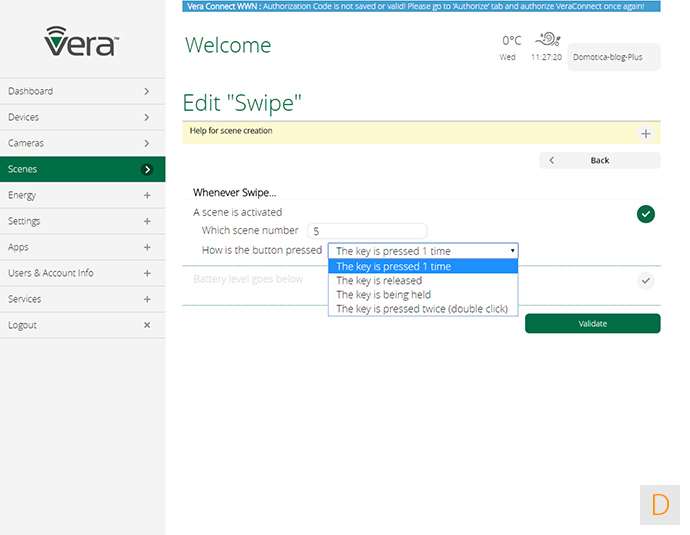Click the 'Which scene number' input field
Viewport: 690px width, 535px height.
pos(367,231)
